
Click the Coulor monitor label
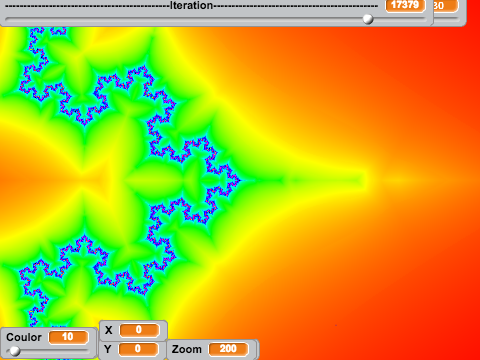(x=24, y=337)
